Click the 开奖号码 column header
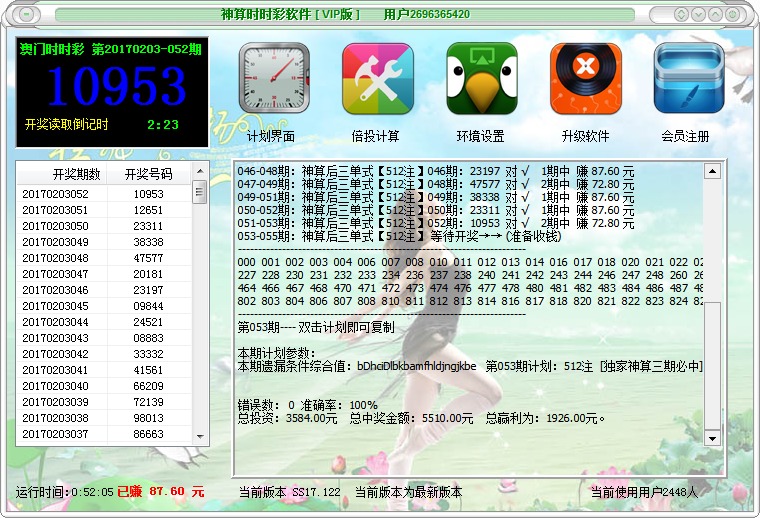760x518 pixels. [148, 174]
